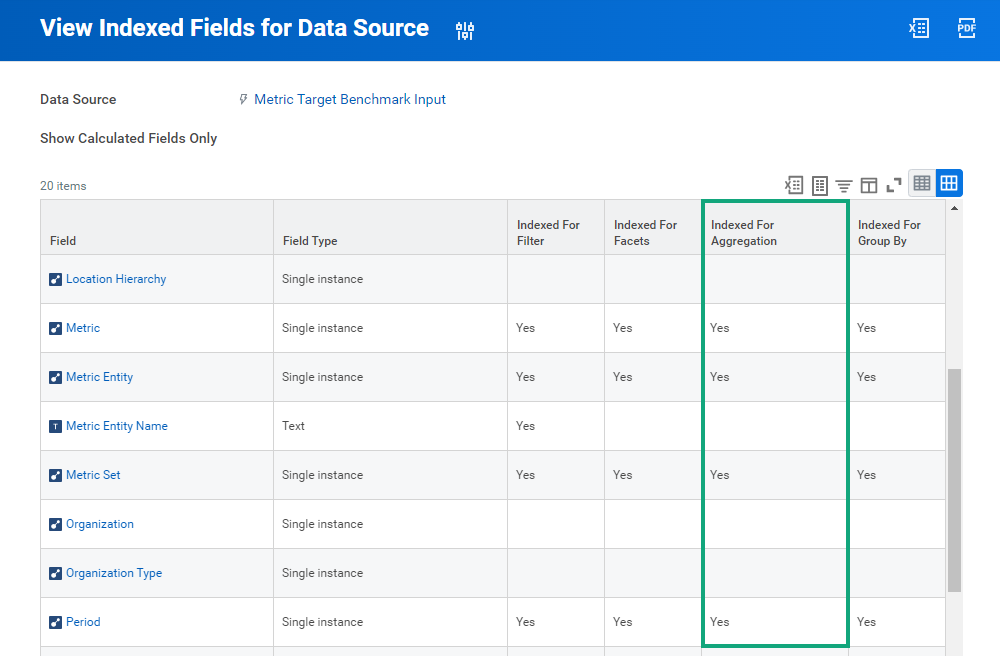
Task: Open Organization Type field link
Action: tap(114, 573)
